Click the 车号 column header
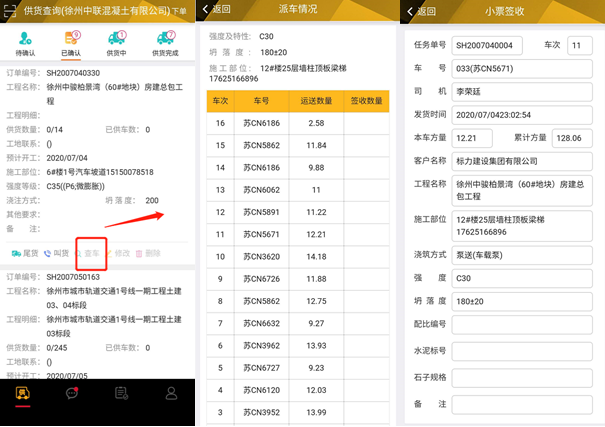This screenshot has height=427, width=605. pyautogui.click(x=261, y=101)
